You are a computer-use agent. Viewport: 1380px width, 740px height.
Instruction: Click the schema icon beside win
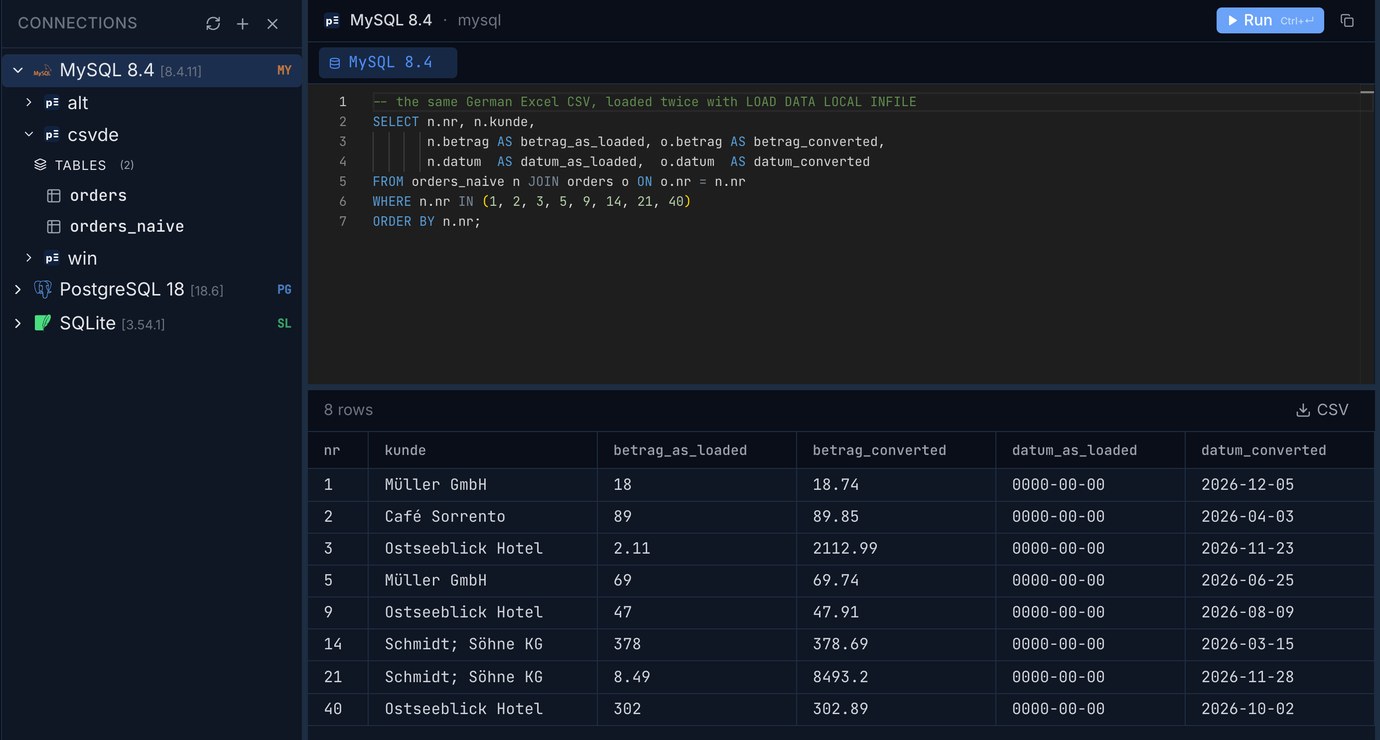click(x=52, y=258)
